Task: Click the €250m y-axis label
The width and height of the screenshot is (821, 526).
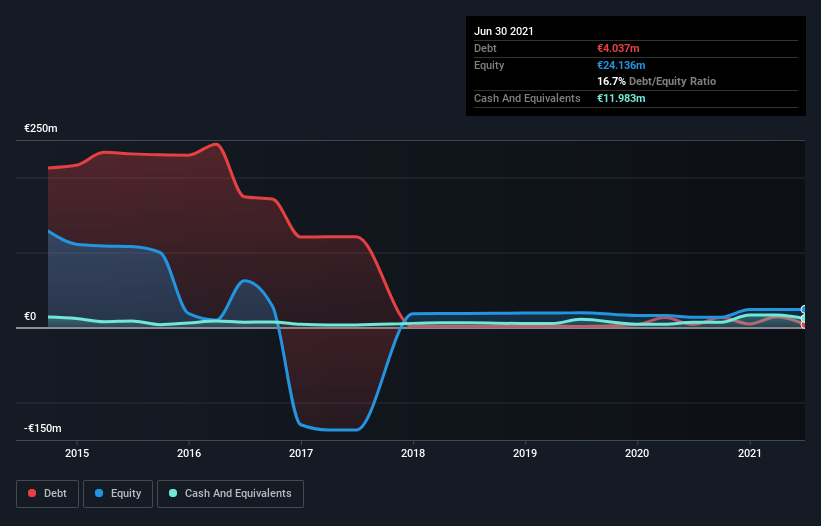Action: click(41, 128)
